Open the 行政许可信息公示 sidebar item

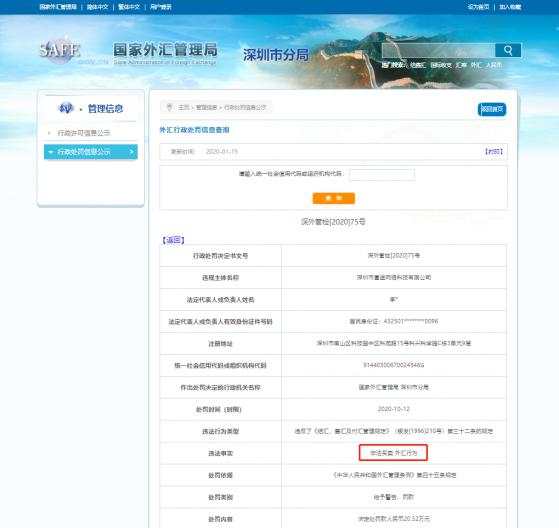coord(84,133)
